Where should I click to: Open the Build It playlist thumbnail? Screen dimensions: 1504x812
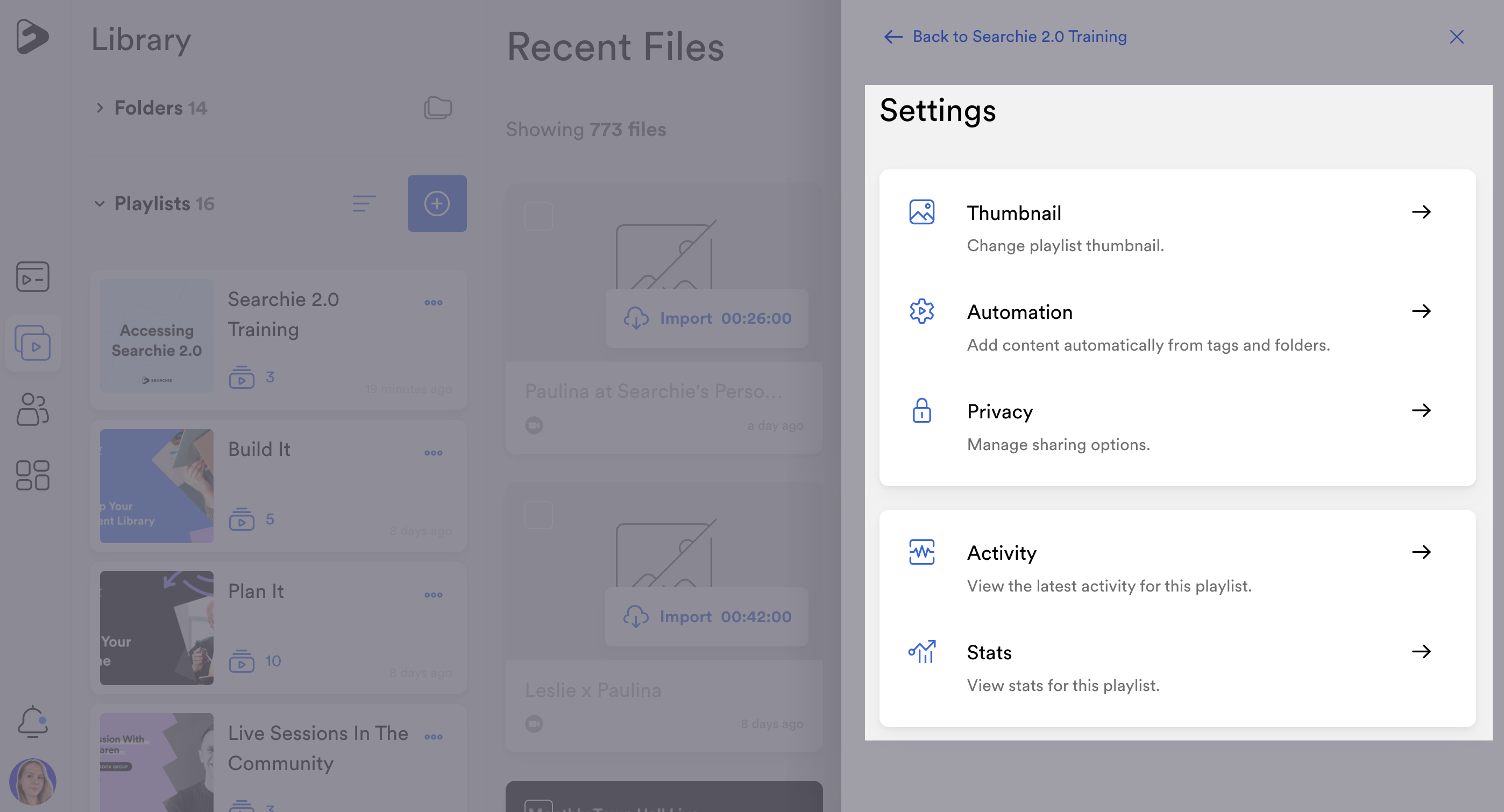point(157,486)
